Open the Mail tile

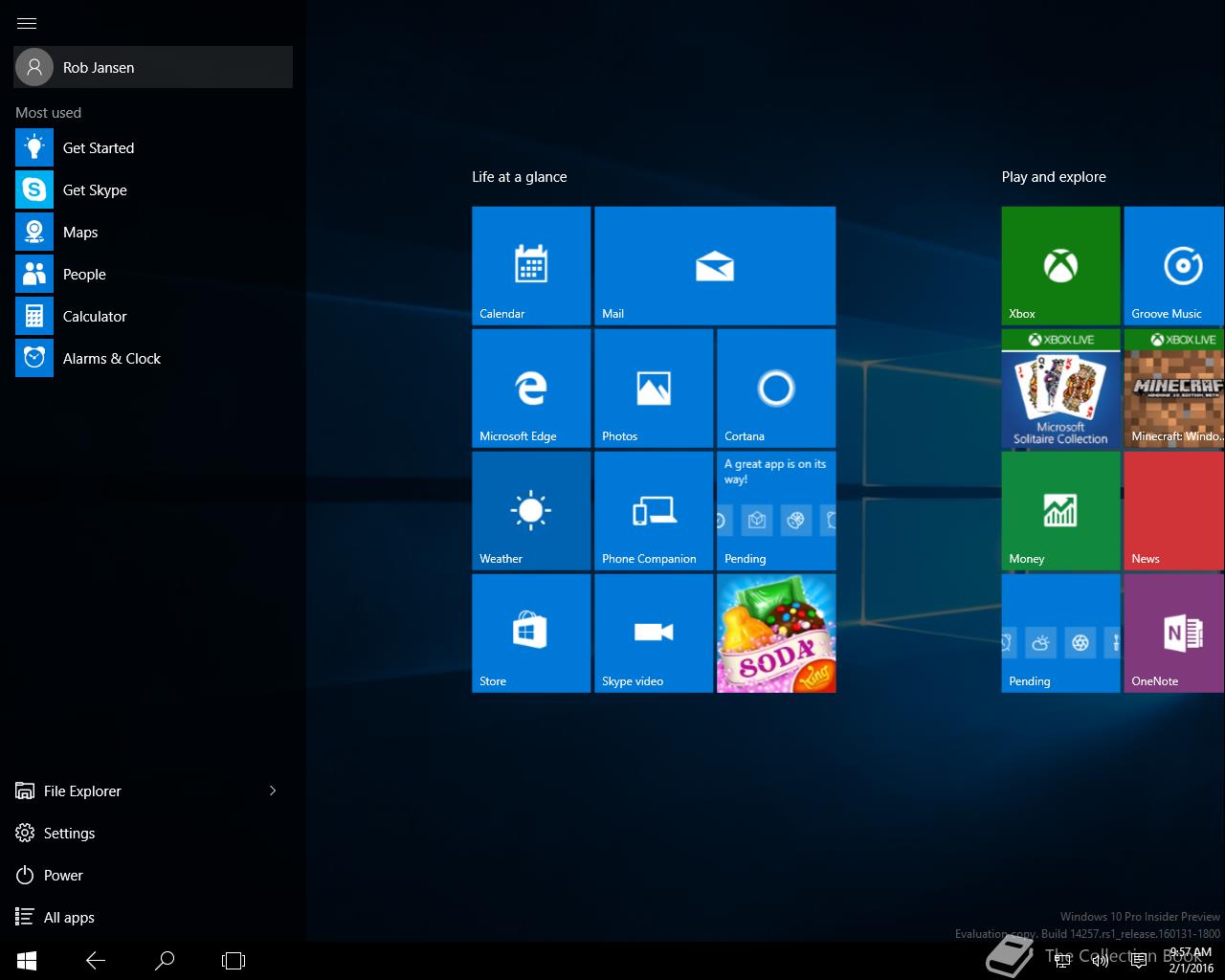(x=715, y=266)
